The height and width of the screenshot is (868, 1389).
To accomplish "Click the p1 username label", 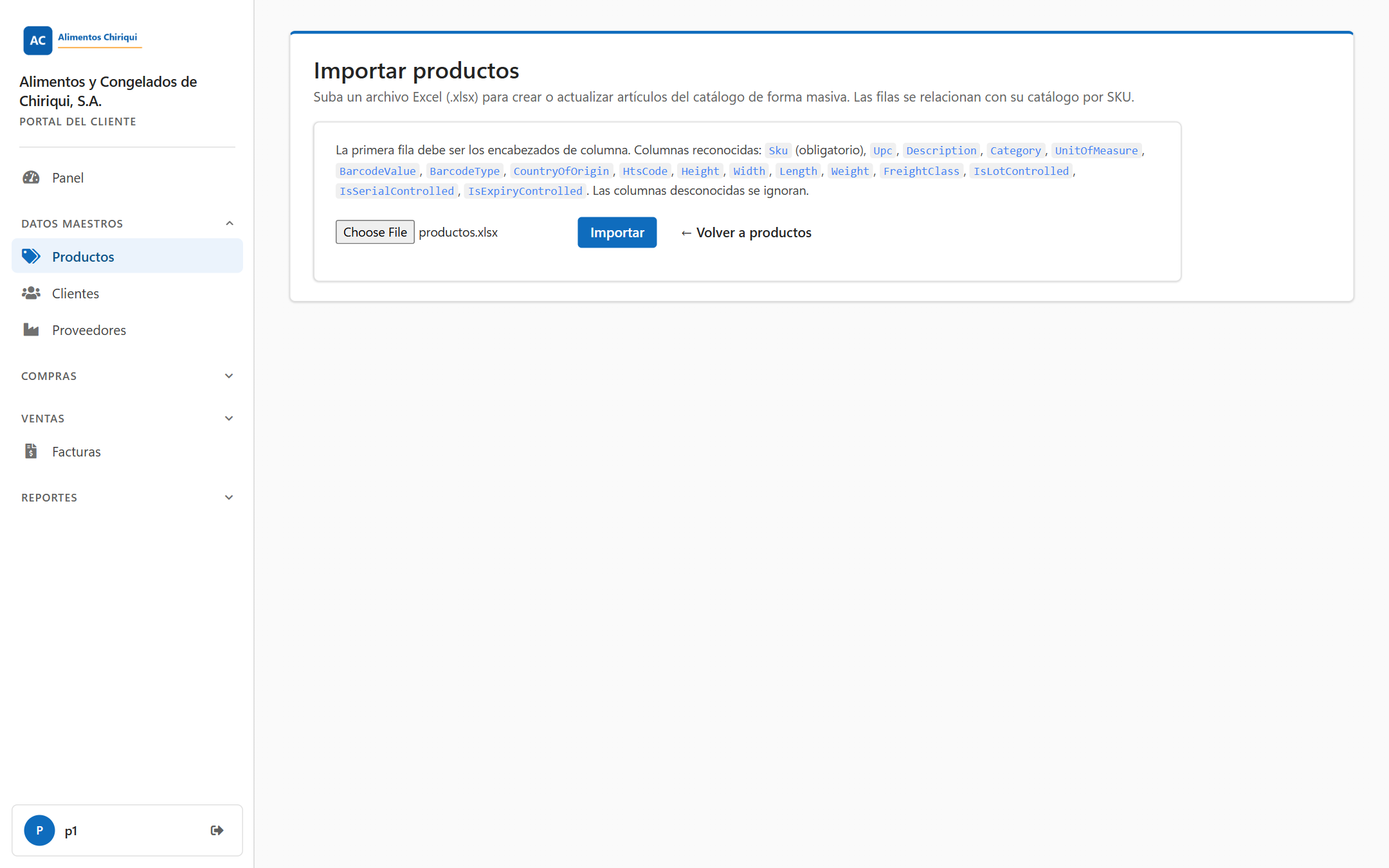I will click(71, 831).
